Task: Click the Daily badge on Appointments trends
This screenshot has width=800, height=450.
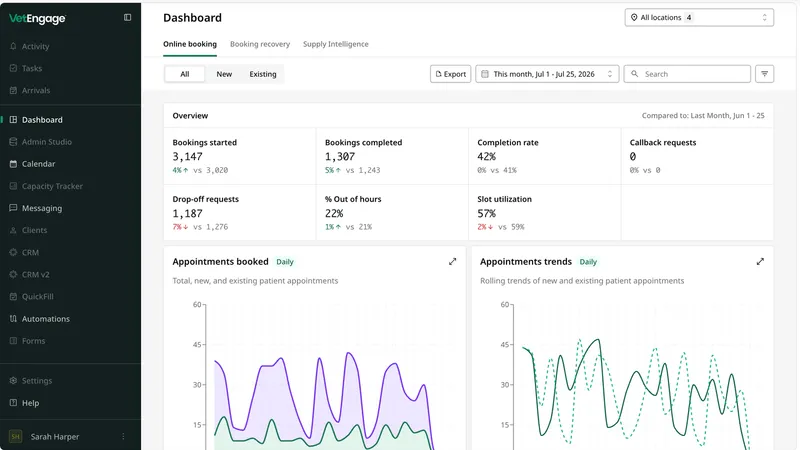Action: pyautogui.click(x=588, y=262)
